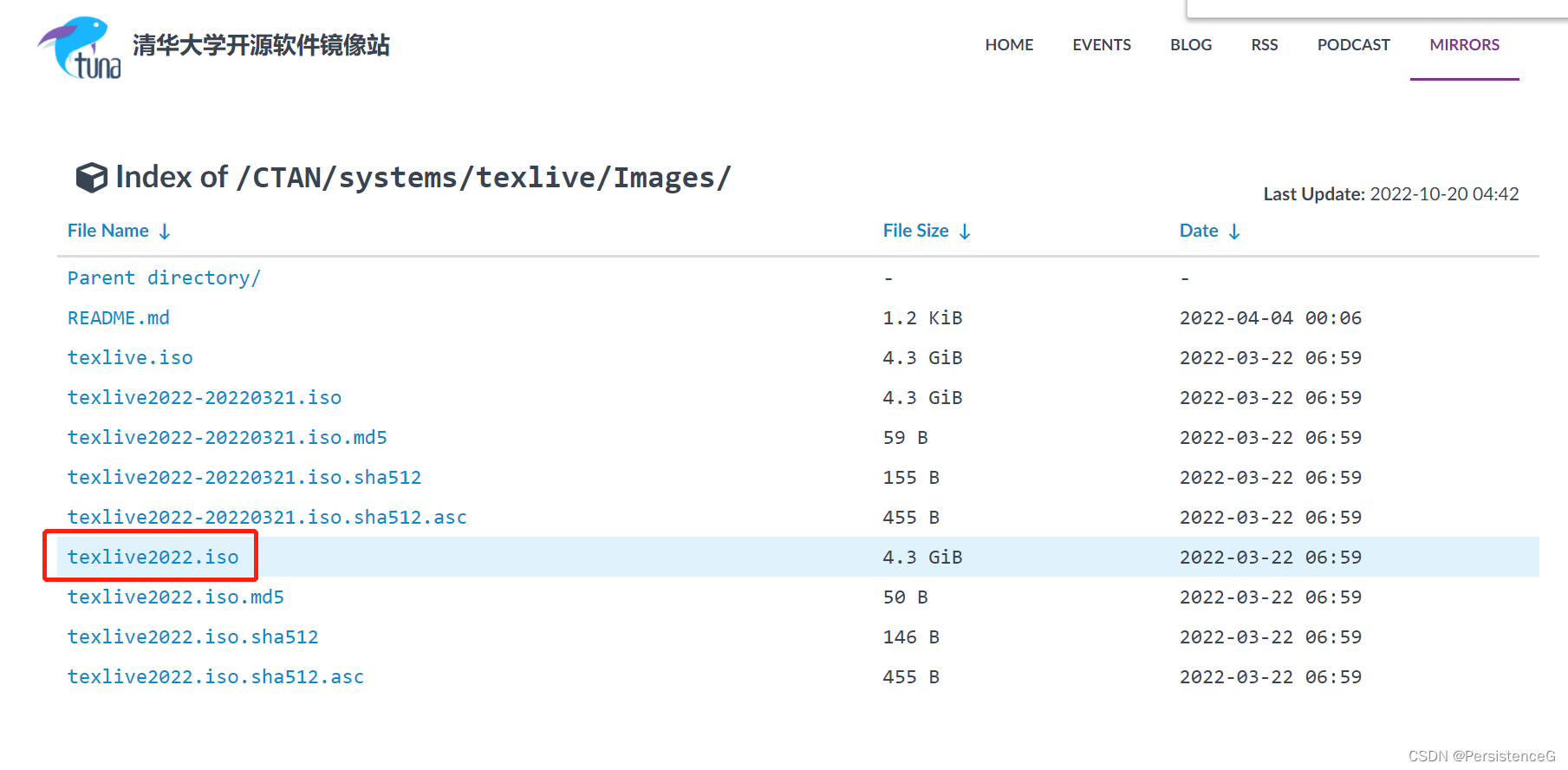
Task: Download texlive.iso
Action: coord(130,358)
